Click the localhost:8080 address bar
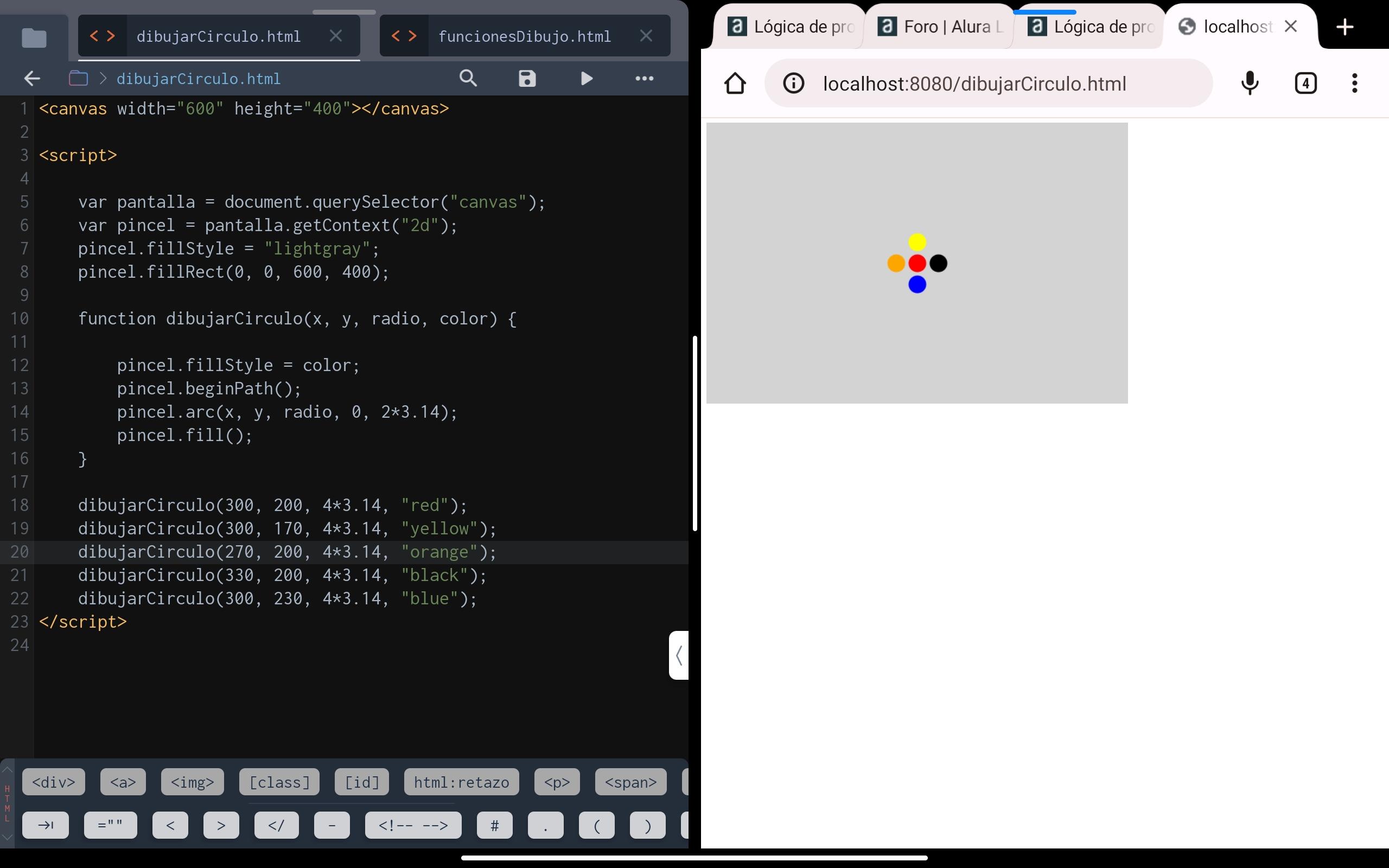This screenshot has width=1389, height=868. tap(989, 84)
